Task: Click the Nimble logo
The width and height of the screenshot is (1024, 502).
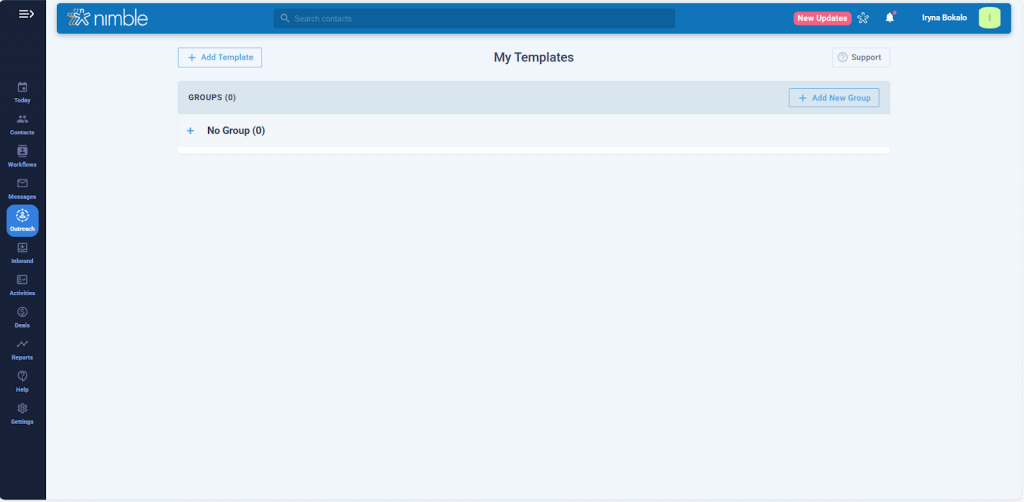Action: pyautogui.click(x=107, y=18)
